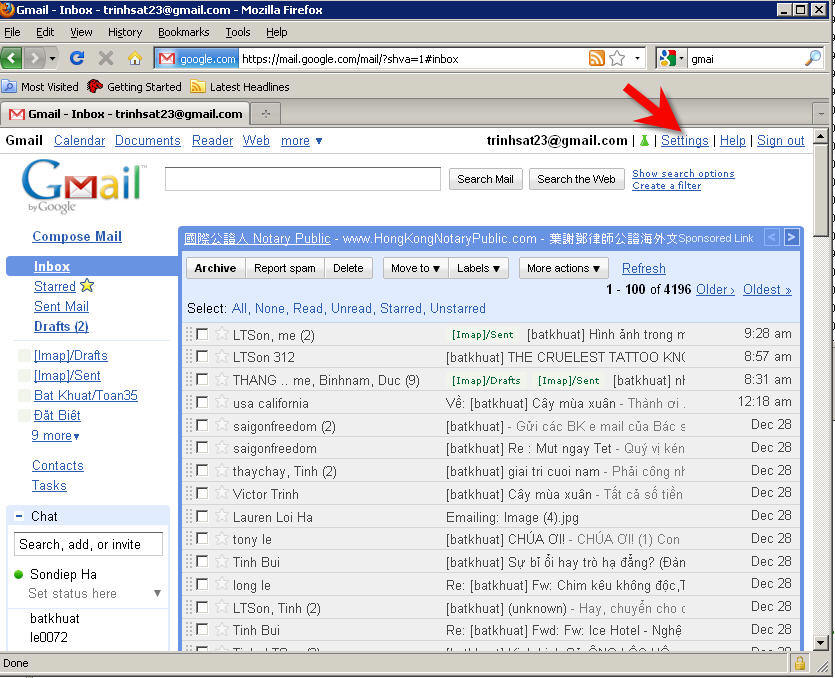The image size is (835, 678).
Task: Open the File menu
Action: point(12,32)
